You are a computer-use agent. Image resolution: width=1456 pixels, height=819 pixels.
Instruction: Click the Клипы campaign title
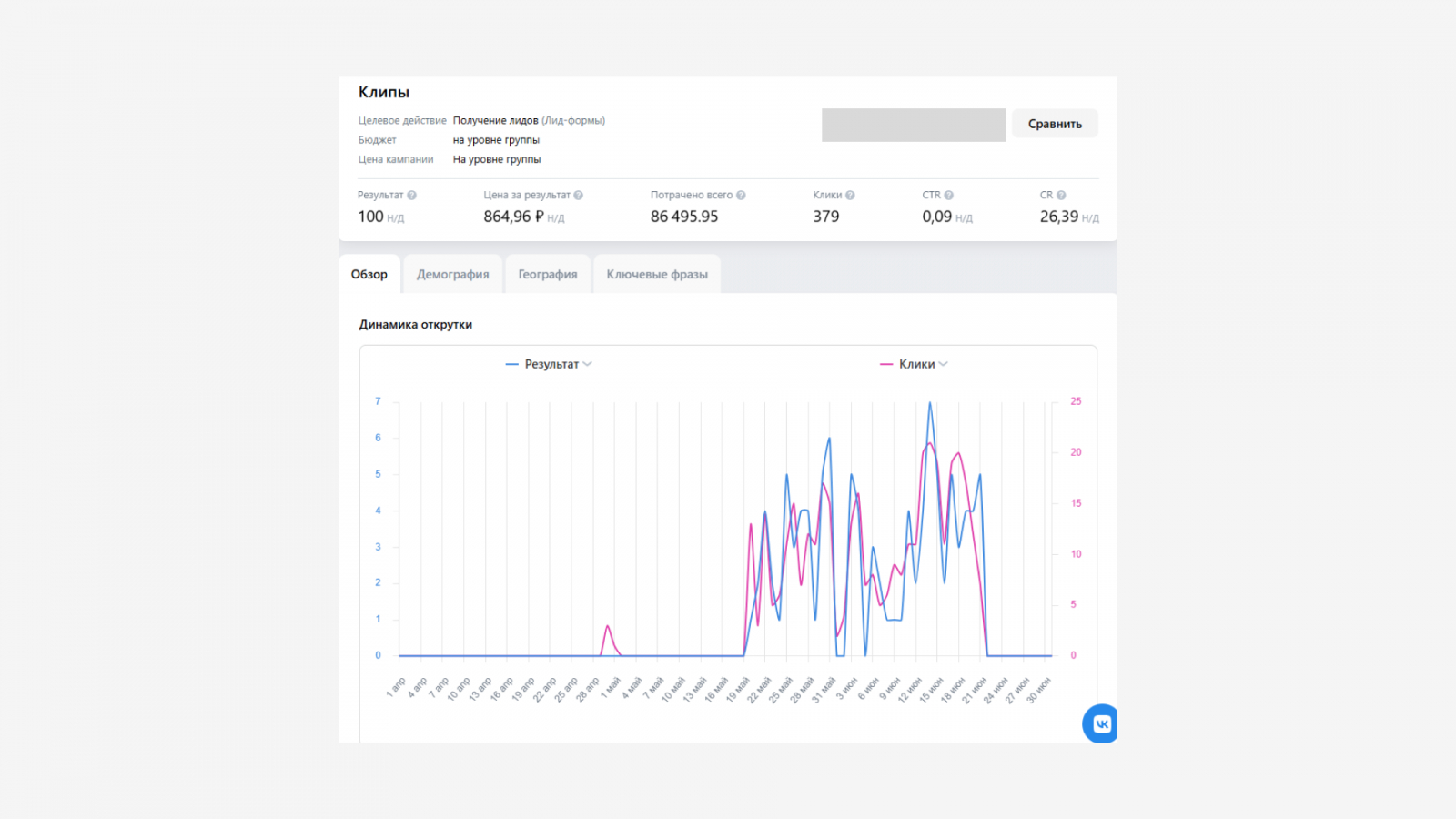click(x=384, y=92)
